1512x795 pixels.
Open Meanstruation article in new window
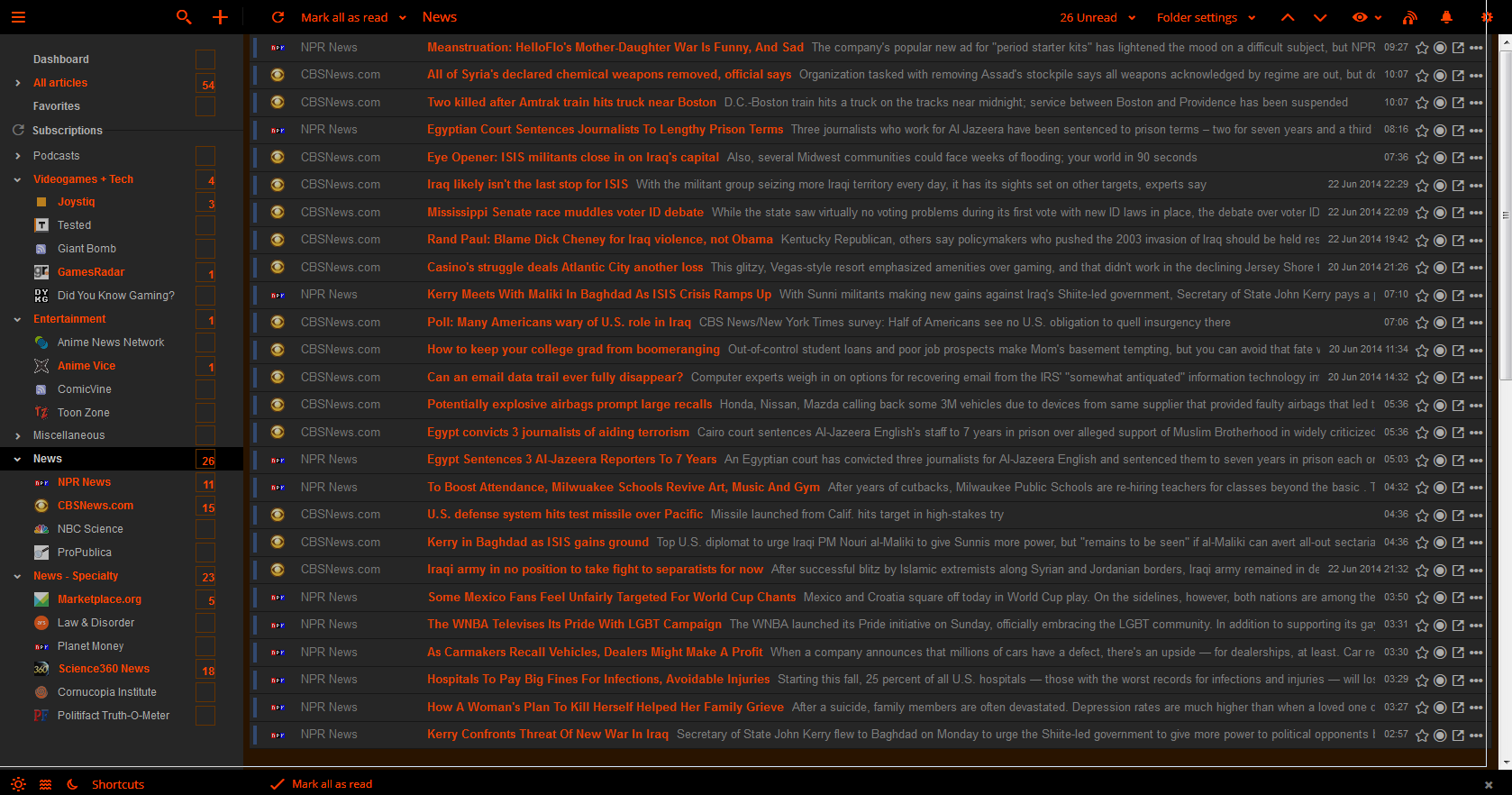[x=1458, y=48]
